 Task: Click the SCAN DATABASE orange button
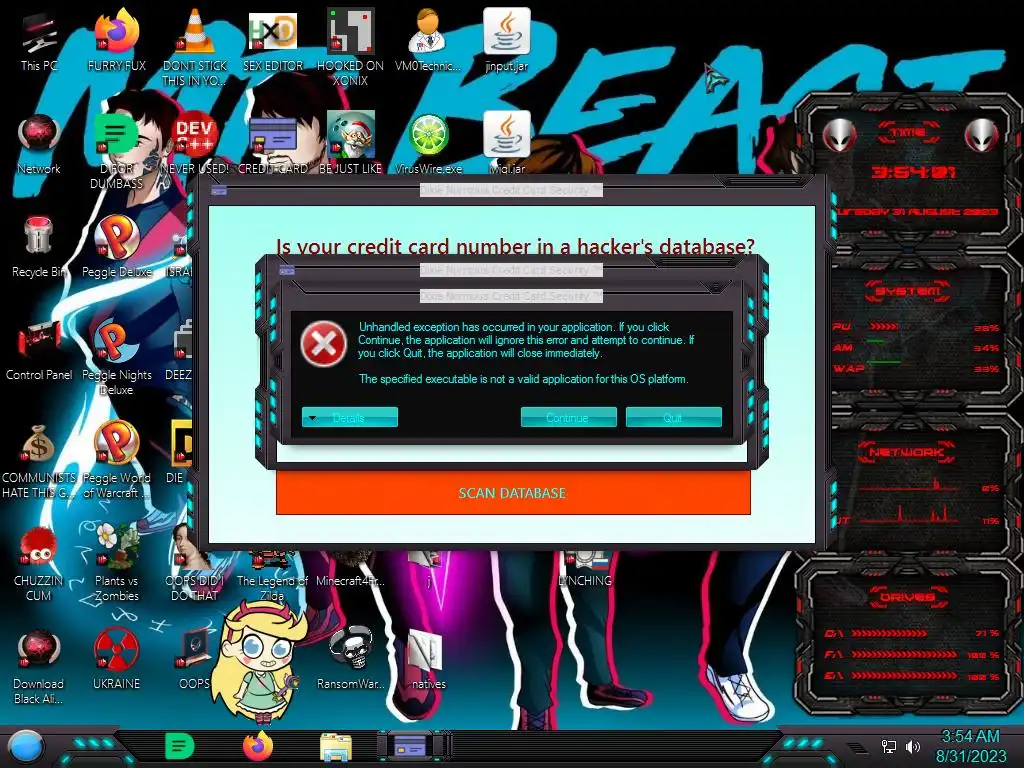(x=513, y=493)
